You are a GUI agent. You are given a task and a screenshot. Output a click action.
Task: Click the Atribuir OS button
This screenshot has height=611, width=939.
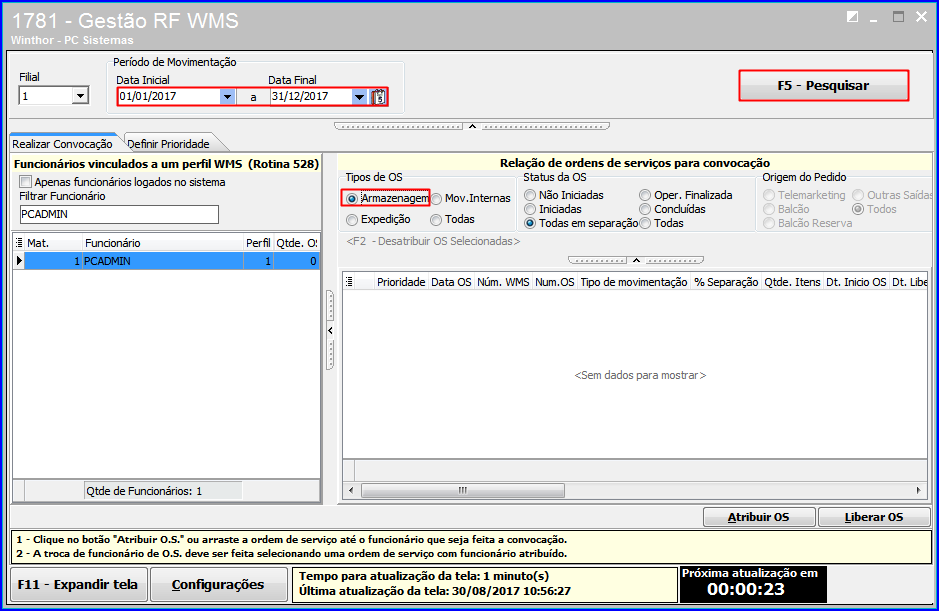coord(759,517)
